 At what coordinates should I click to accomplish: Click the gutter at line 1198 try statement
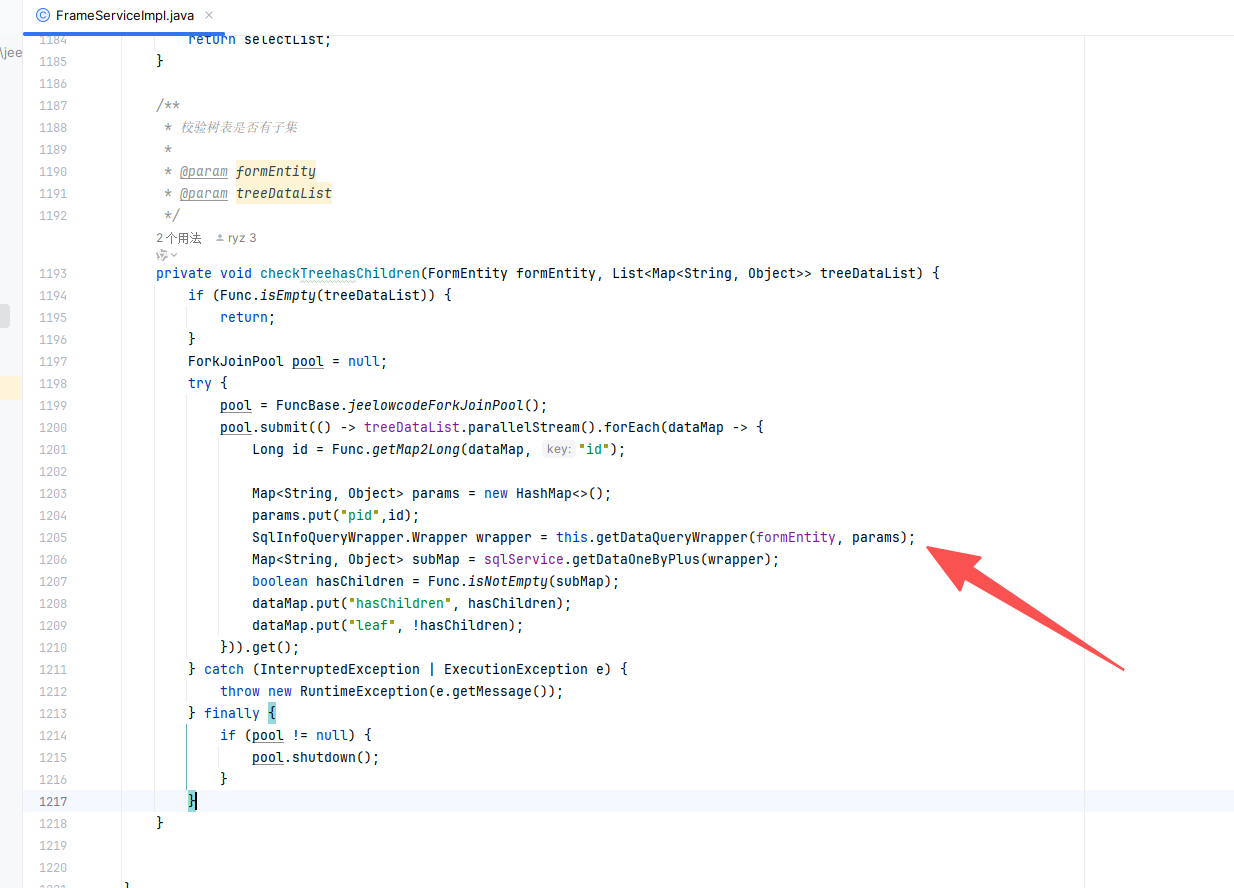[52, 383]
